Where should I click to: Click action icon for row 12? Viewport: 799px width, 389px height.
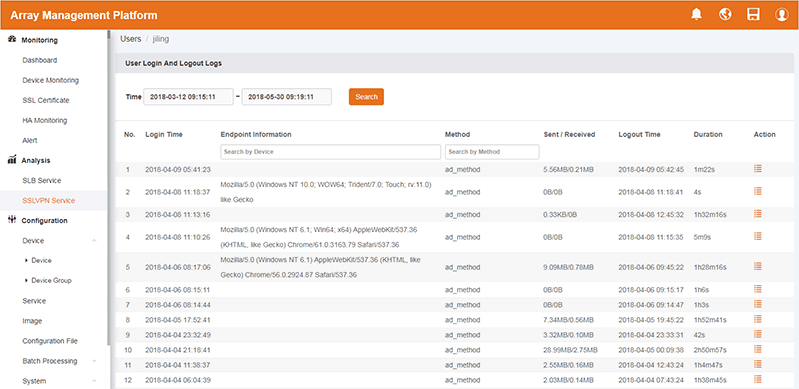(x=758, y=379)
